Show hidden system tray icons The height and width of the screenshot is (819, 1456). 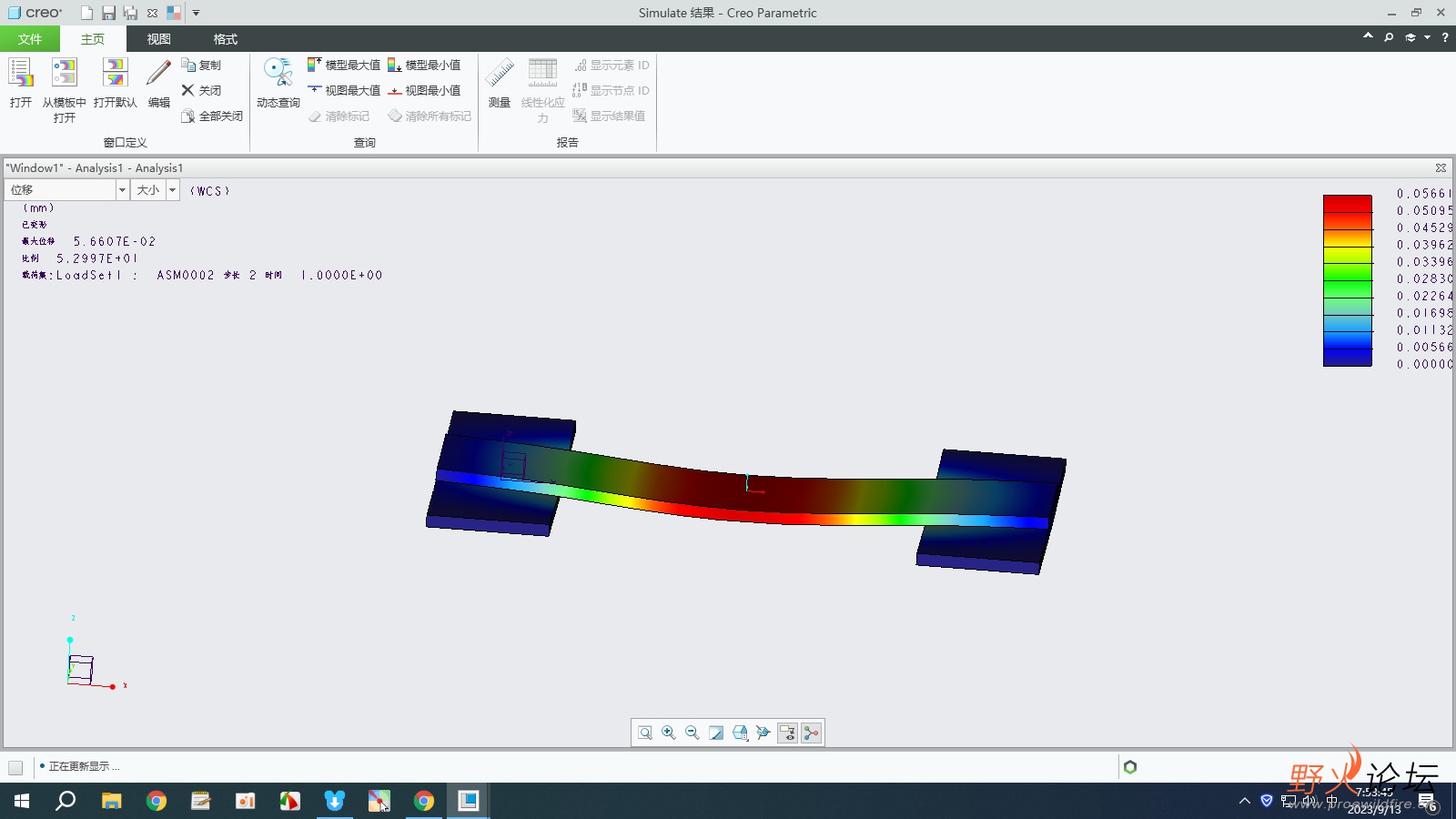click(x=1245, y=801)
